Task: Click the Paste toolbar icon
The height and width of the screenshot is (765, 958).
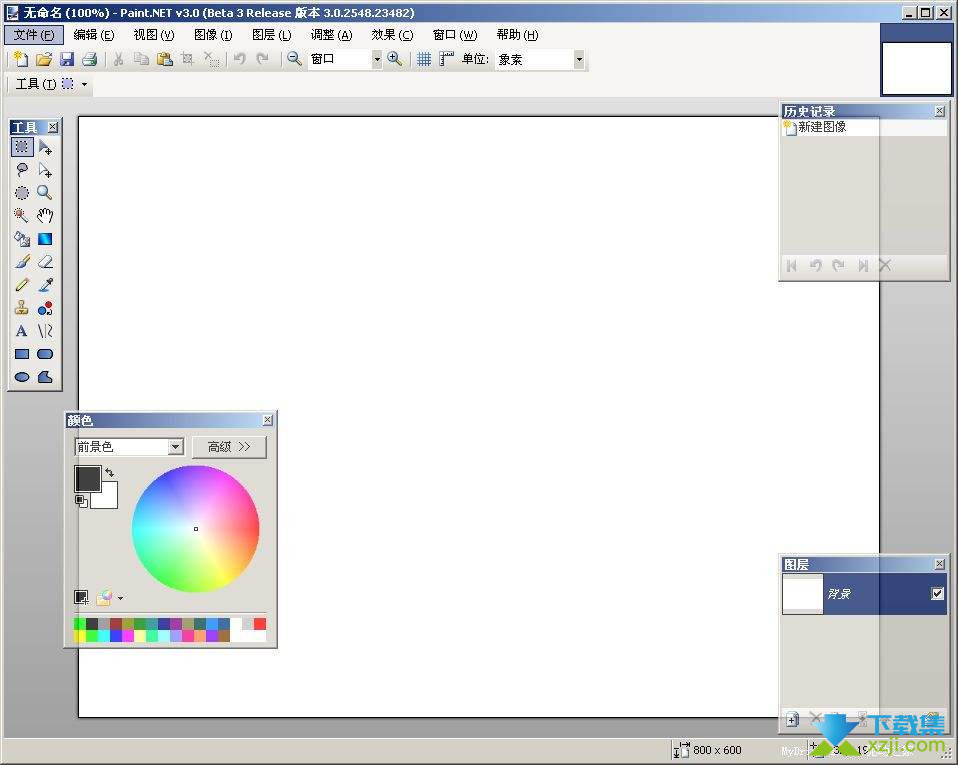Action: coord(164,59)
